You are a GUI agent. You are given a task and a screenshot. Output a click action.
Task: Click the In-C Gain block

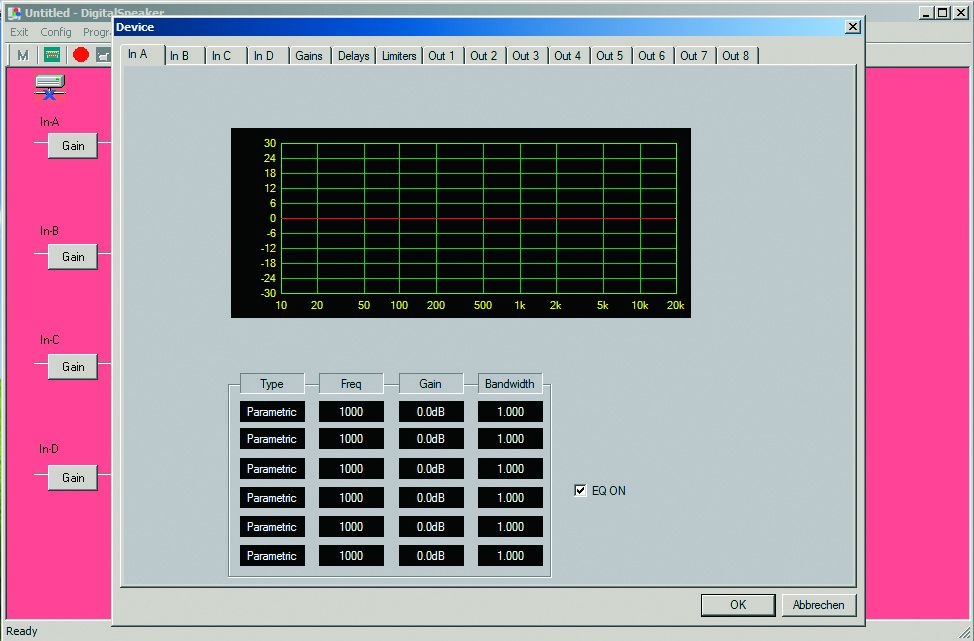73,367
